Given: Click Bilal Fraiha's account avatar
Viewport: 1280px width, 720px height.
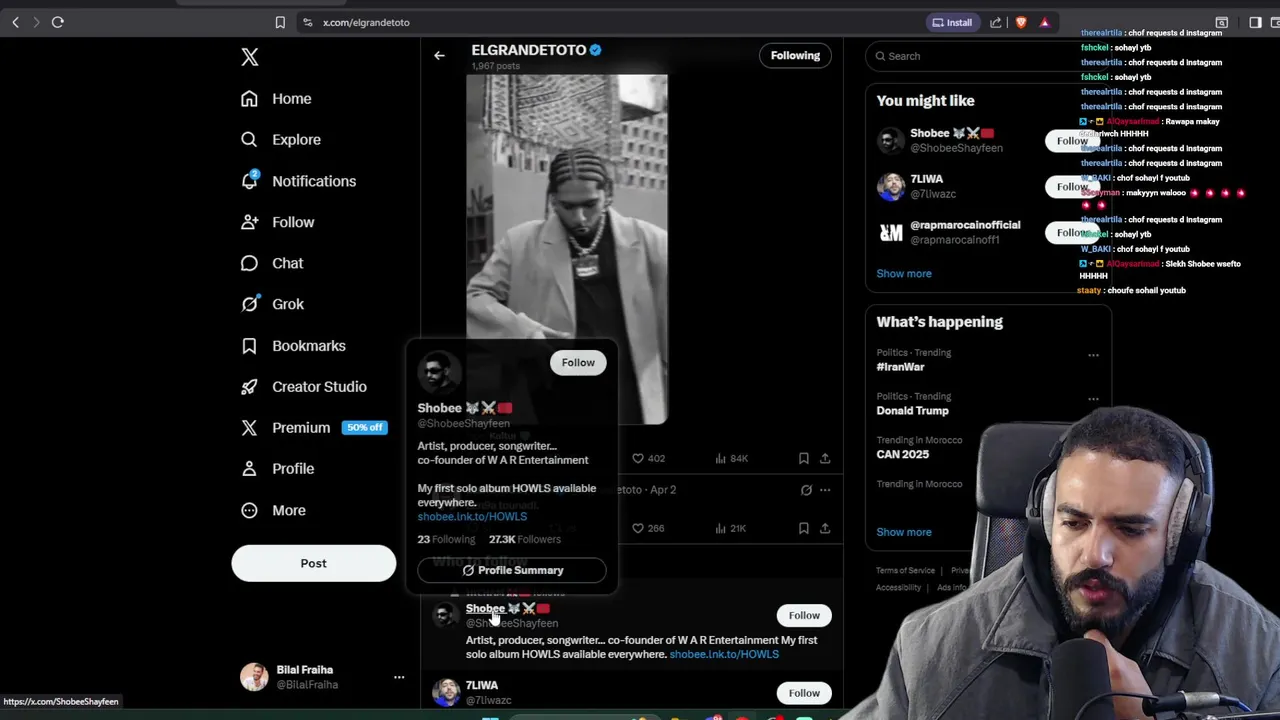Looking at the screenshot, I should click(x=254, y=677).
